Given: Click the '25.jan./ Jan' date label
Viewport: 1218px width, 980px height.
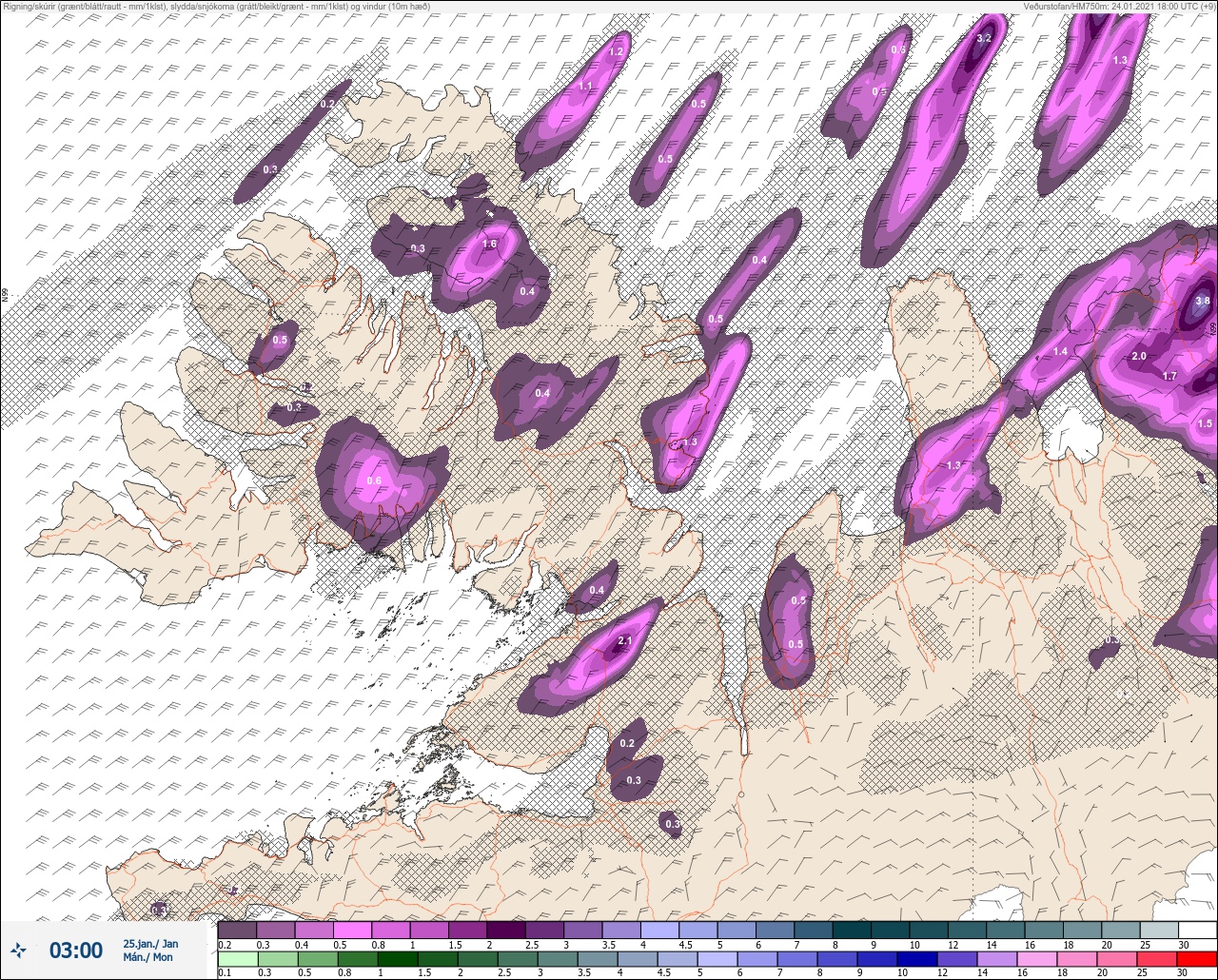Looking at the screenshot, I should [150, 943].
